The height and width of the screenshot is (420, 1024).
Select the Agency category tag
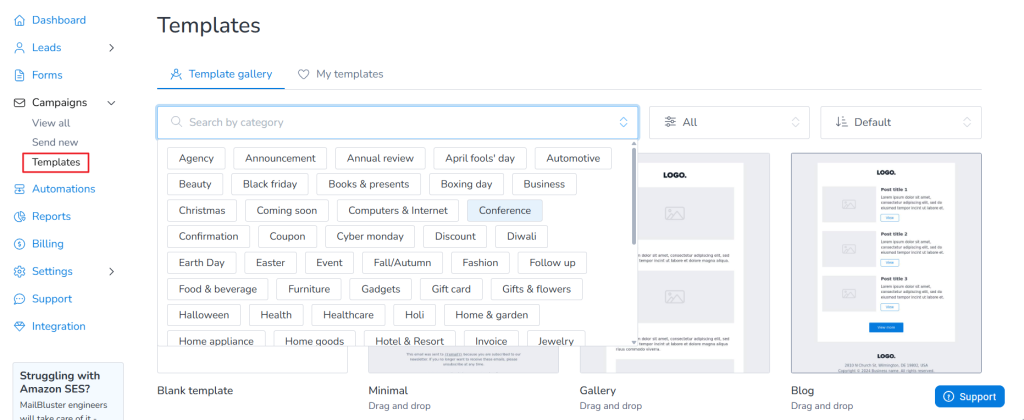pyautogui.click(x=196, y=158)
